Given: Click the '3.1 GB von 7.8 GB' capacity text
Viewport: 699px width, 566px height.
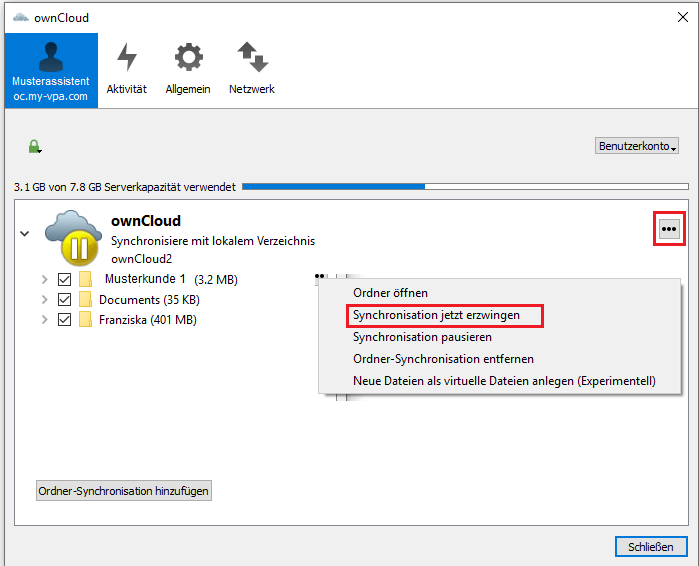Looking at the screenshot, I should coord(124,187).
